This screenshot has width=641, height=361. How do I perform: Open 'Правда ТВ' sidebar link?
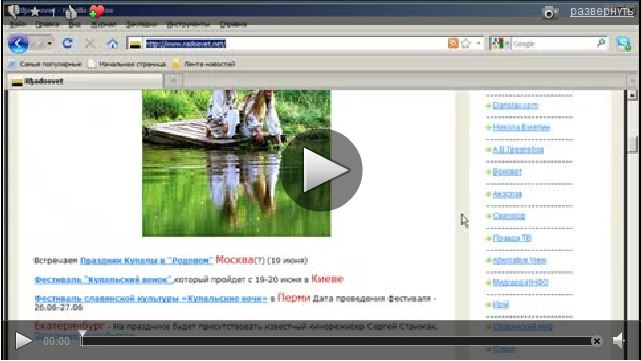click(512, 238)
